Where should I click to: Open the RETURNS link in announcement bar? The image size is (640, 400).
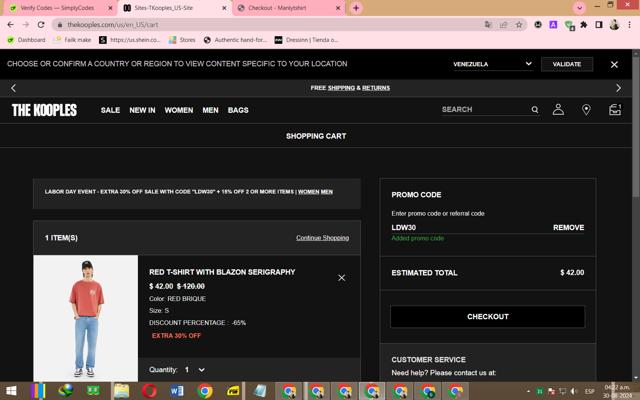pyautogui.click(x=376, y=88)
